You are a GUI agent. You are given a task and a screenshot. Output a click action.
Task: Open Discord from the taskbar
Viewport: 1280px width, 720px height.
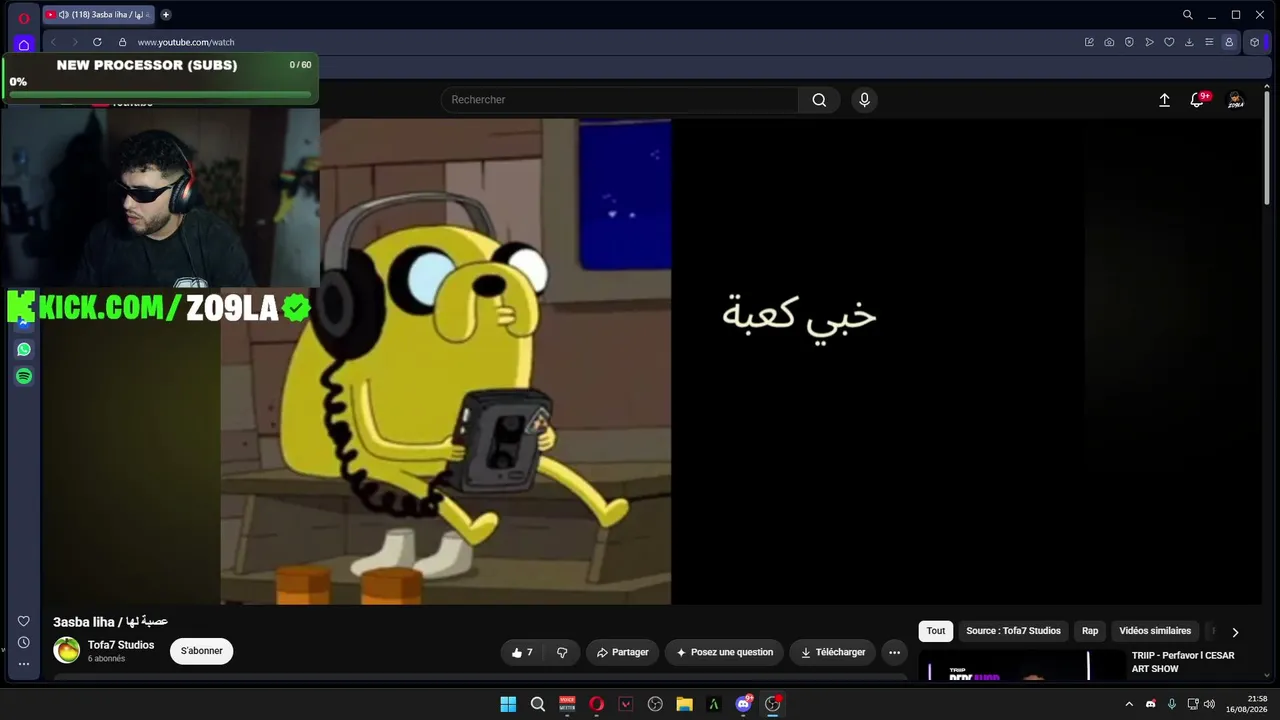744,704
